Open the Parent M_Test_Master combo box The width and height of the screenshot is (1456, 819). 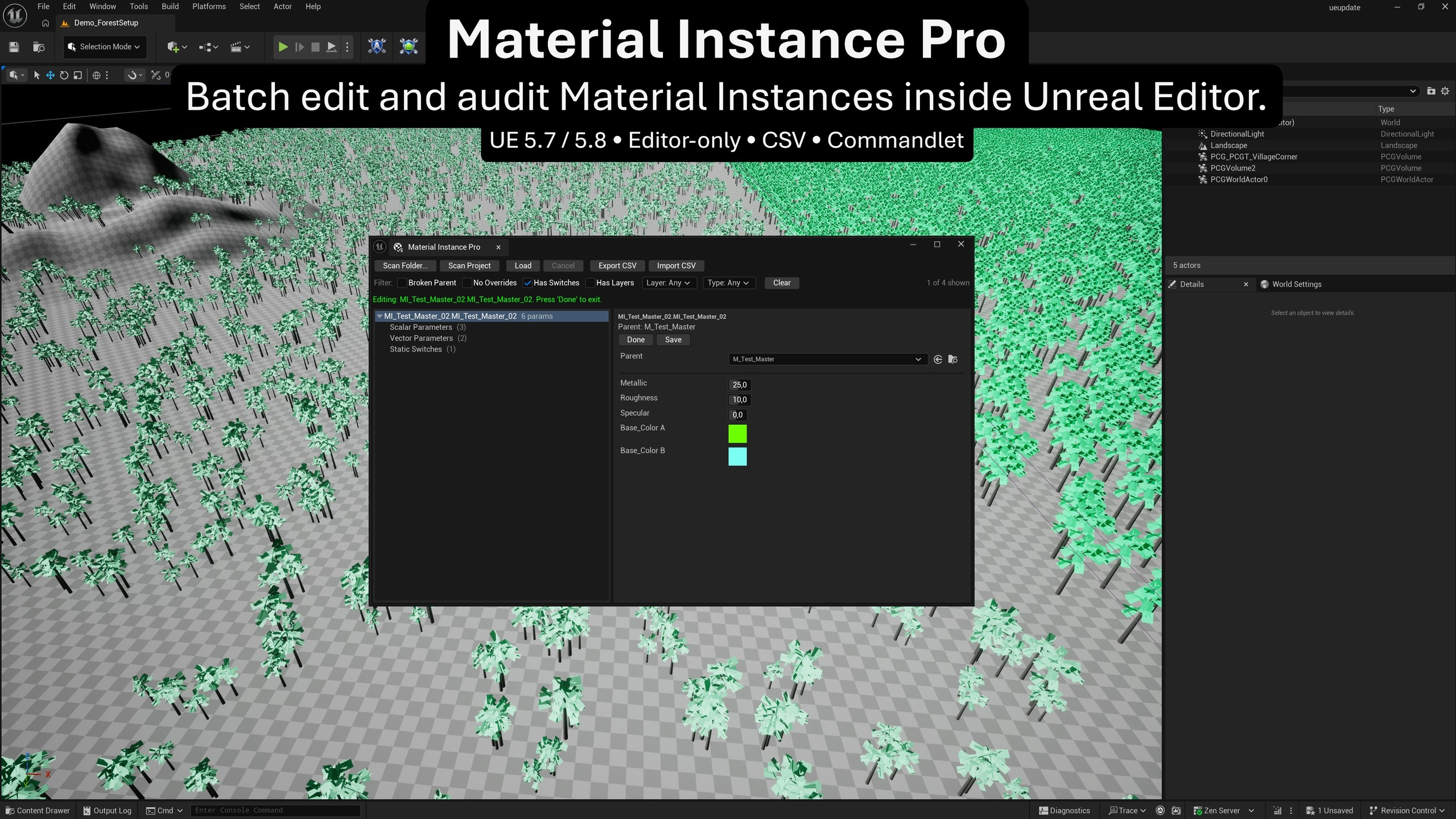pos(827,359)
